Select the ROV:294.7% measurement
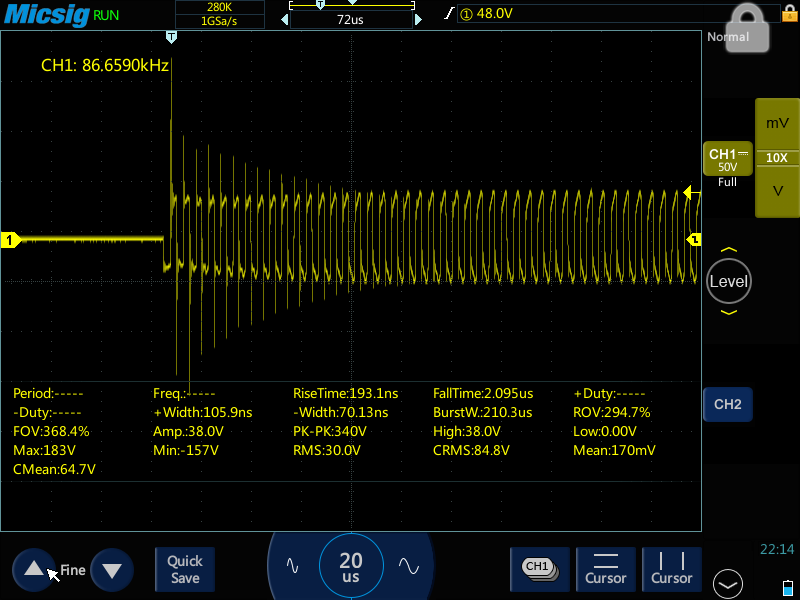Viewport: 800px width, 600px height. pyautogui.click(x=612, y=413)
